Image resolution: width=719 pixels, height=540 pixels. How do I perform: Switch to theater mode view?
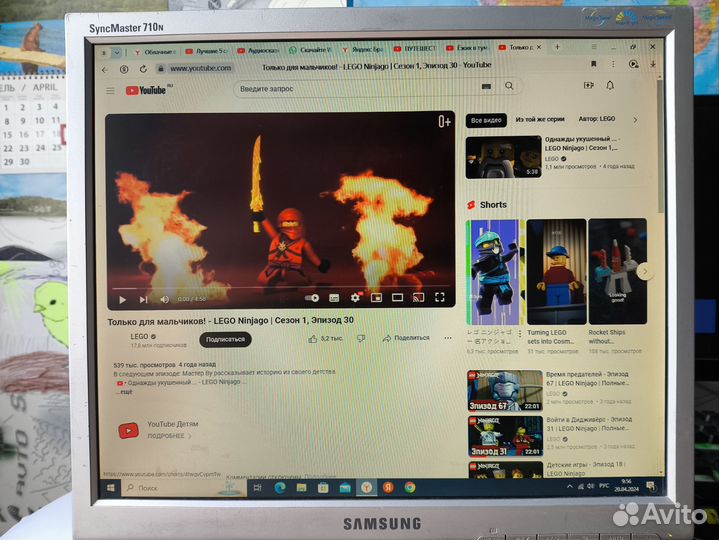(x=398, y=298)
